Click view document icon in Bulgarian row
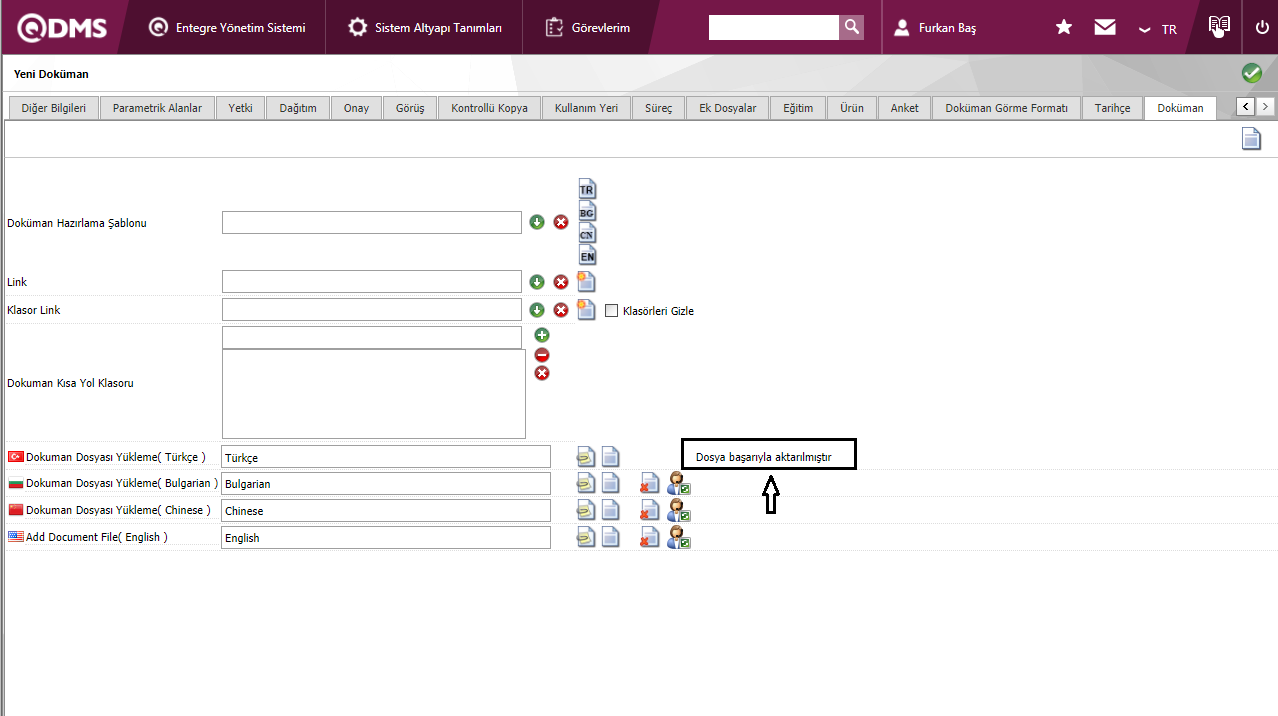Viewport: 1278px width, 716px height. point(610,484)
